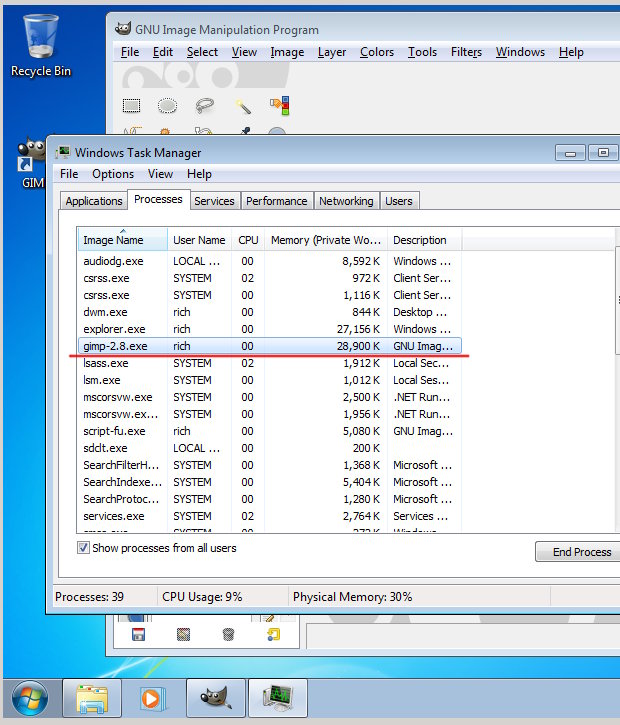Screen dimensions: 620x725
Task: Switch to the Performance tab
Action: [x=276, y=201]
